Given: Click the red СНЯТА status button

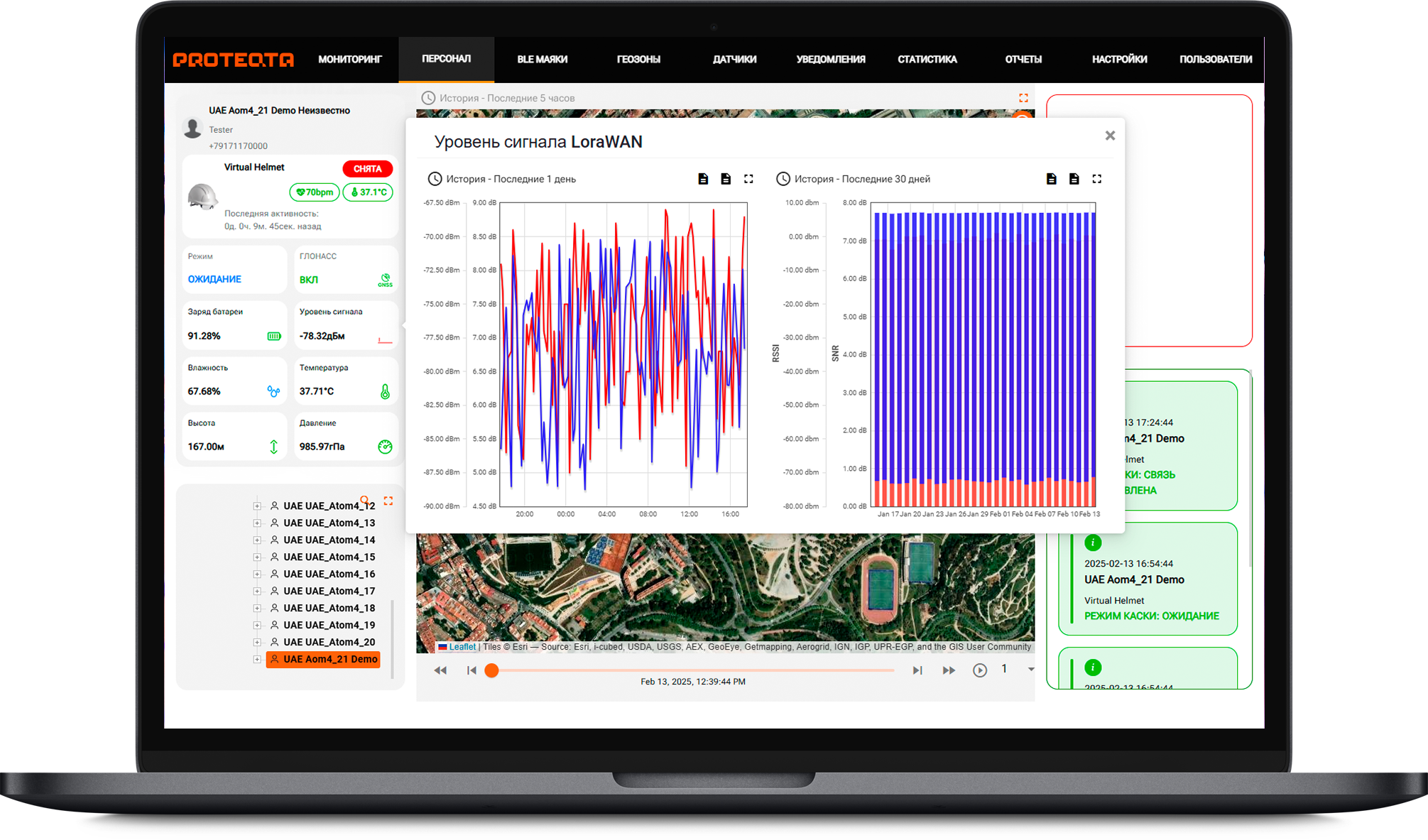Looking at the screenshot, I should [367, 169].
